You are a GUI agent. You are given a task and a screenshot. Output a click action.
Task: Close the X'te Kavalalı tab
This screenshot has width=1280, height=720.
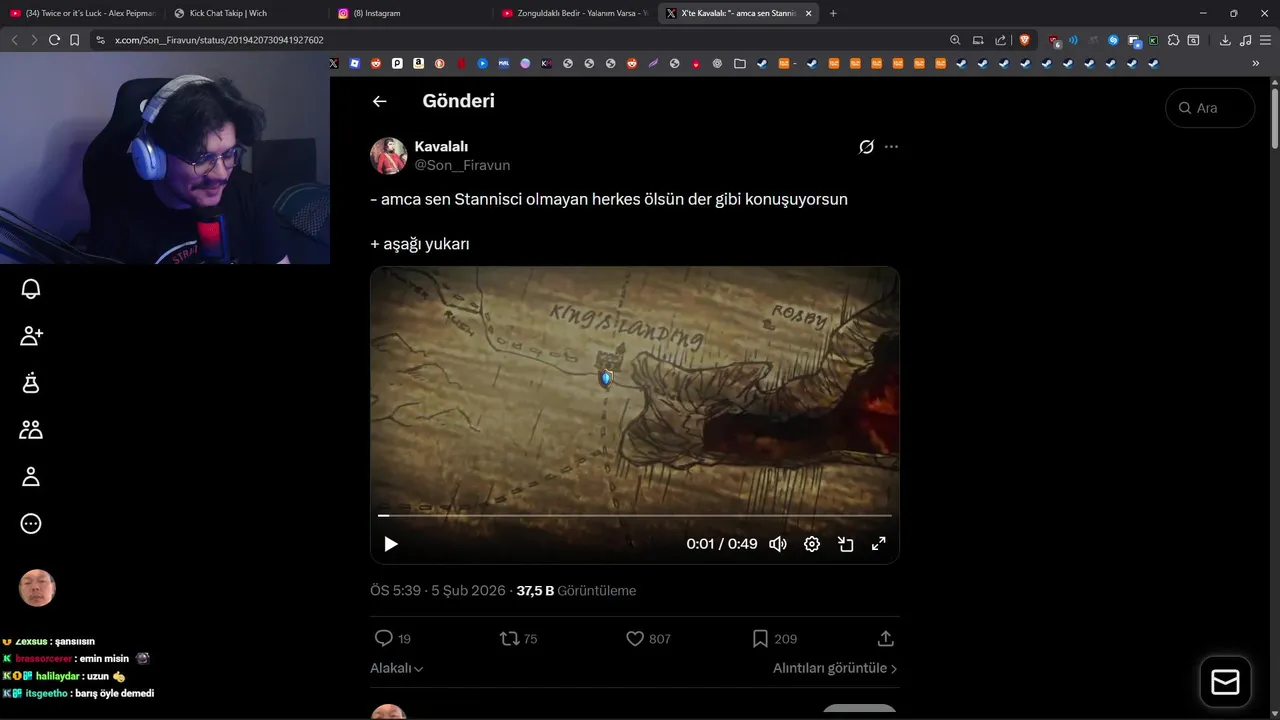point(808,13)
